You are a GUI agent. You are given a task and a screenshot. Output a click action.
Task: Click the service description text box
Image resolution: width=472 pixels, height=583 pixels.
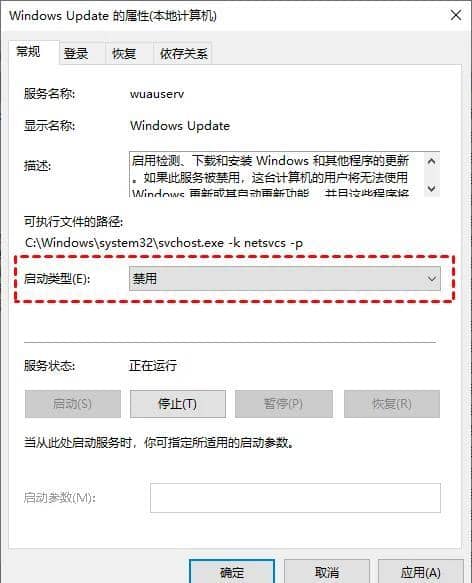(276, 174)
